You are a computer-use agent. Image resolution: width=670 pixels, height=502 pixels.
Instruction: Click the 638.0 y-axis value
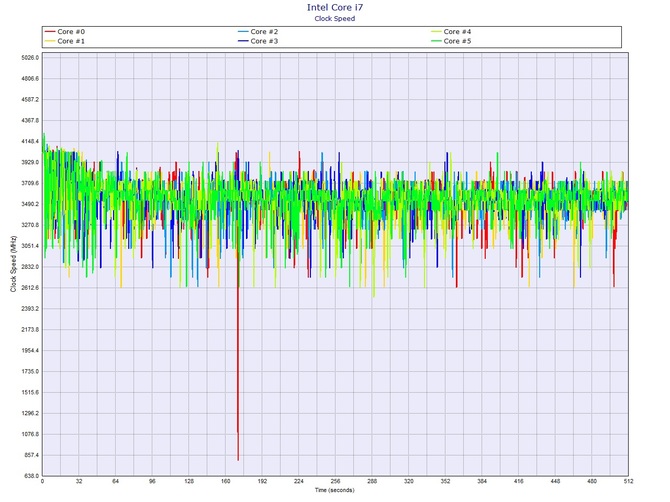click(31, 476)
